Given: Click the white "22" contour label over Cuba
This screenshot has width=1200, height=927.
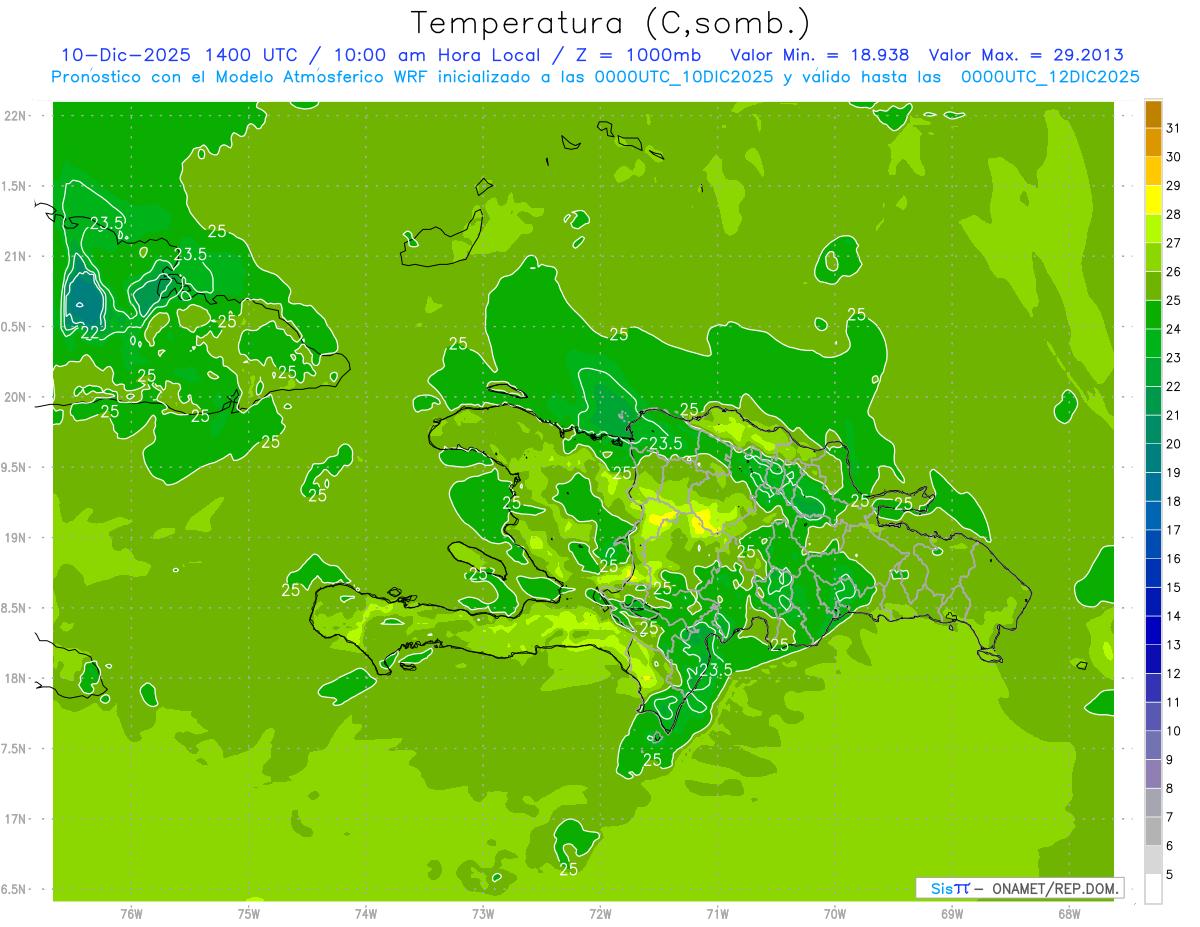Looking at the screenshot, I should (90, 333).
